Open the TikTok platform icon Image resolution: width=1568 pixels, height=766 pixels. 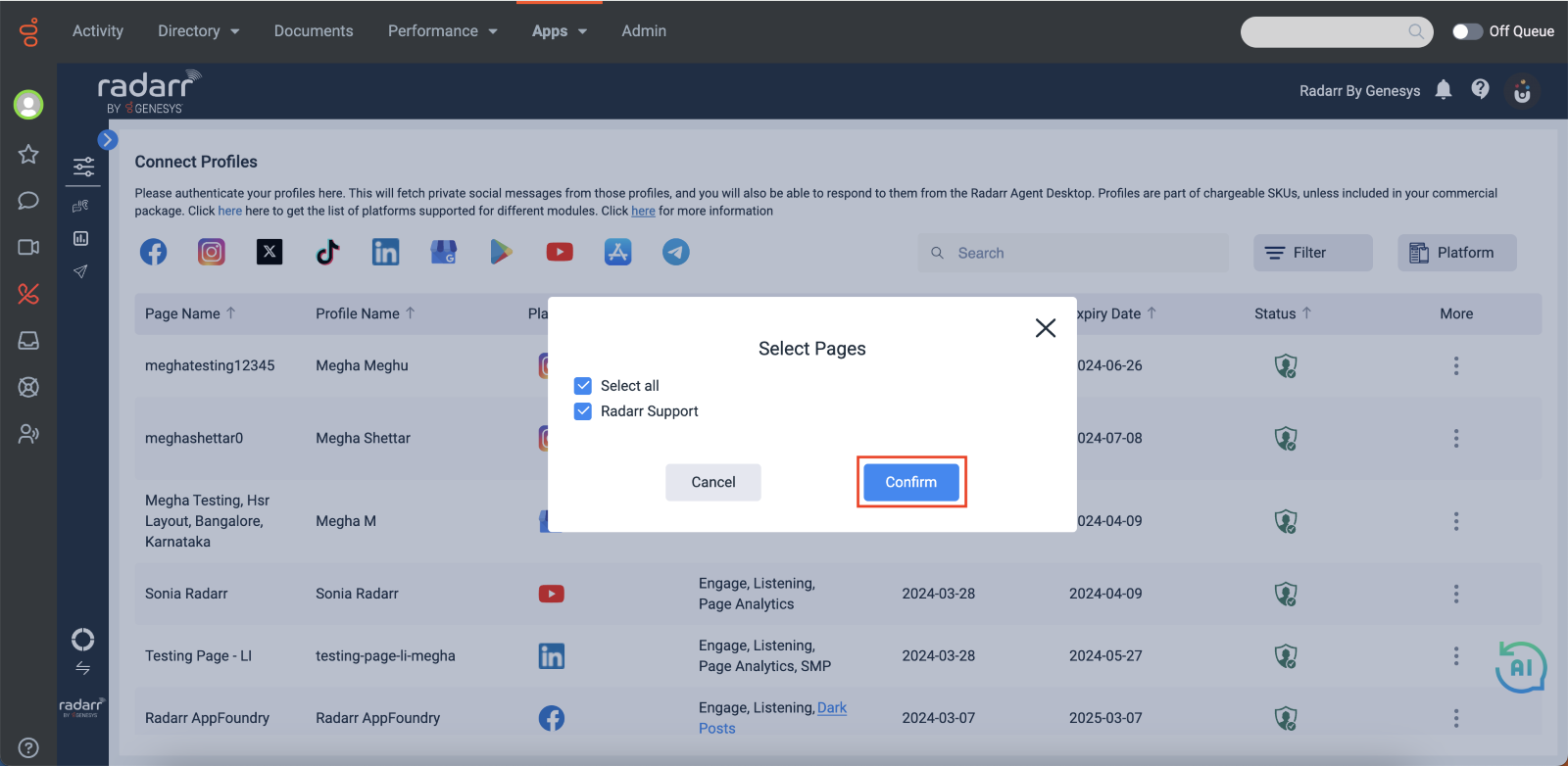pyautogui.click(x=327, y=253)
